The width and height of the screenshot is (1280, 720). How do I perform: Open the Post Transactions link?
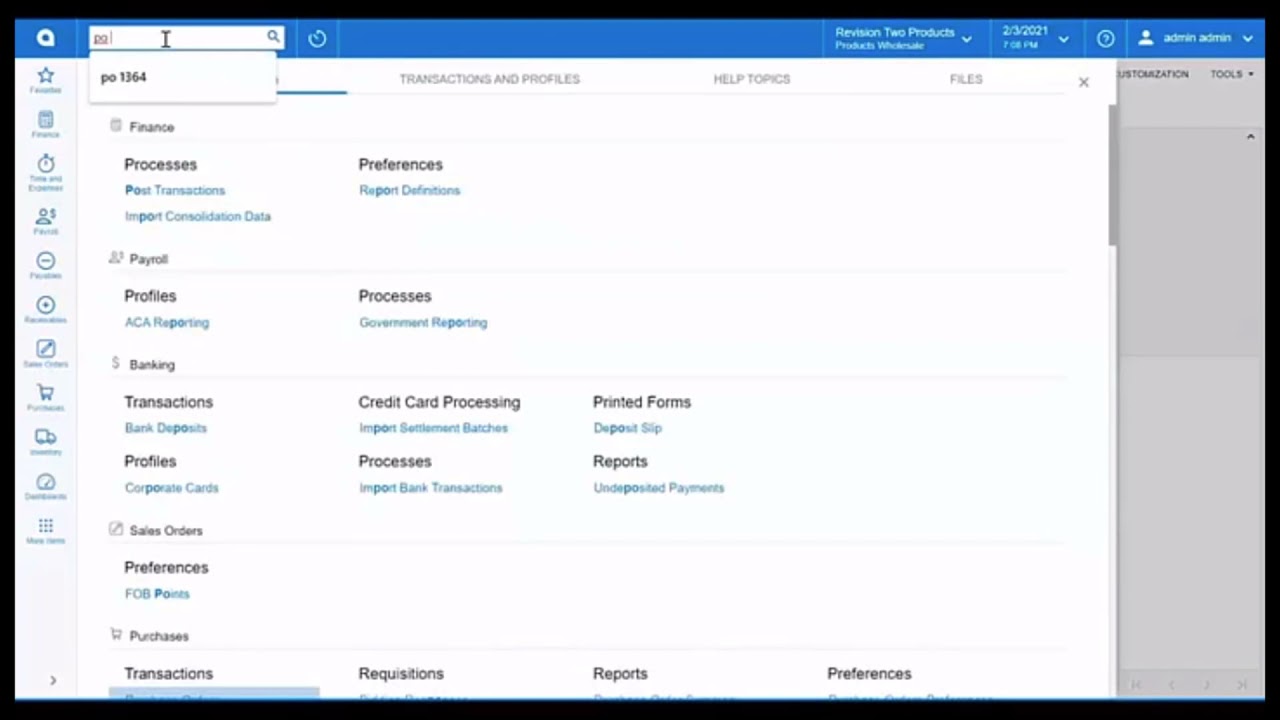point(175,190)
